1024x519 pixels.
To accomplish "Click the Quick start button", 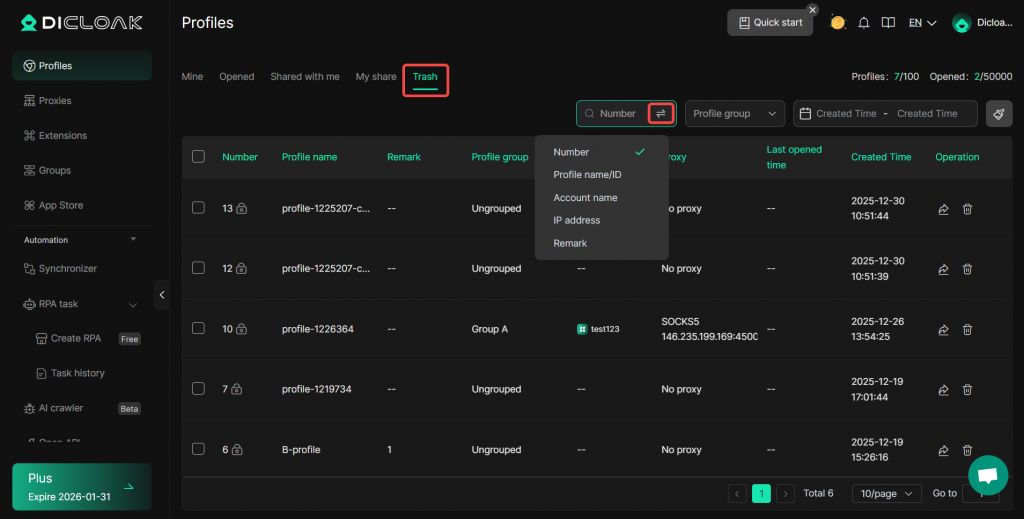I will click(x=770, y=23).
